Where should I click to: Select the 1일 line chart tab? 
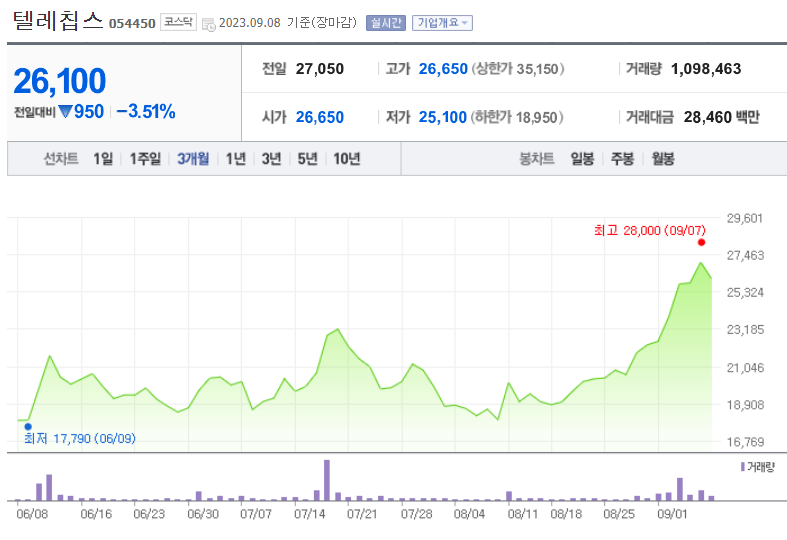click(x=103, y=159)
